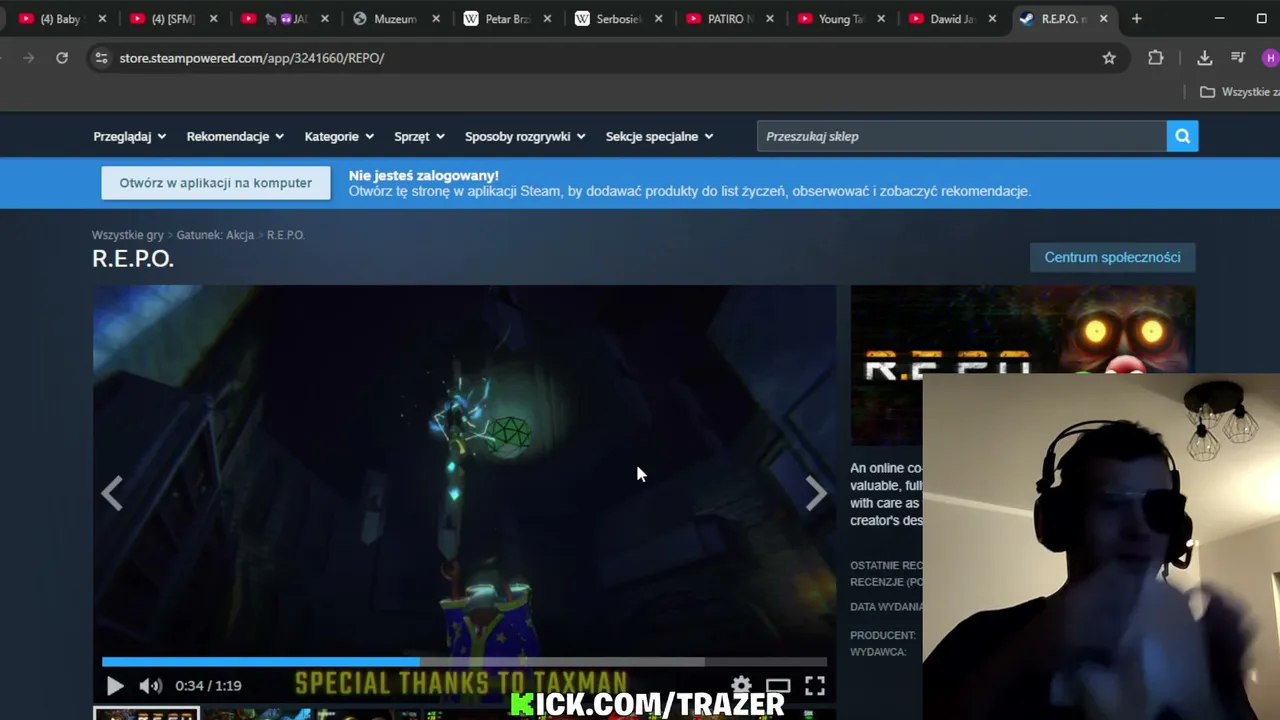Close the Muzeum tab
Viewport: 1280px width, 720px height.
point(436,18)
